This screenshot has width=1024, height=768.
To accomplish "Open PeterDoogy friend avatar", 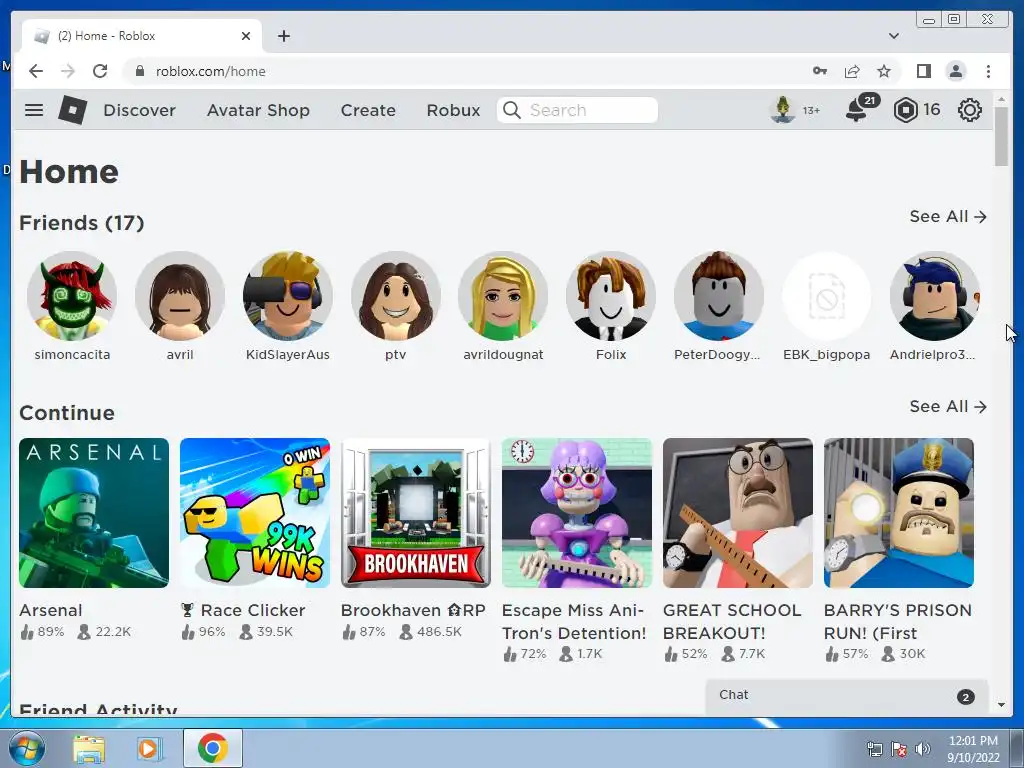I will click(719, 296).
